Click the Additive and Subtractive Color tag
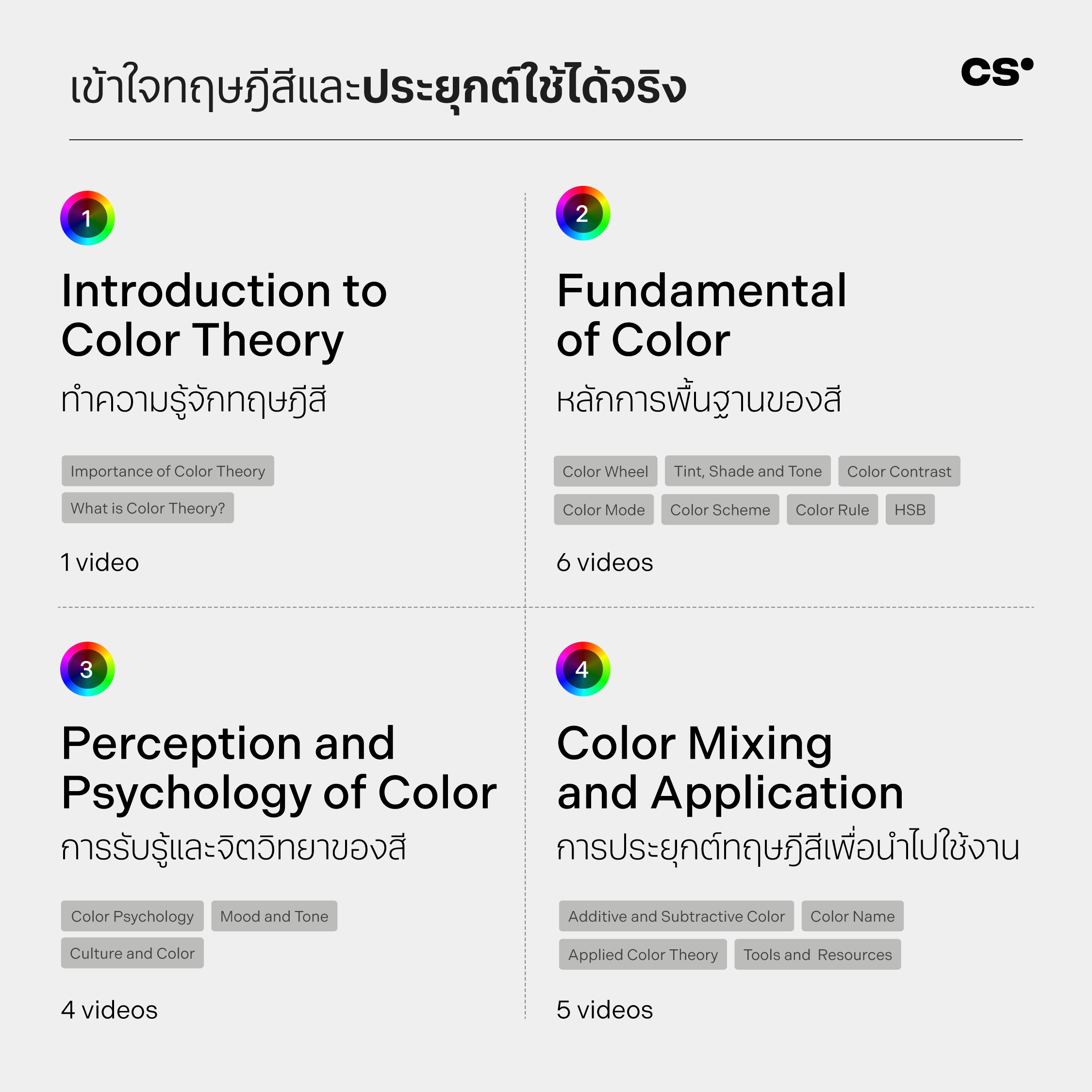Image resolution: width=1092 pixels, height=1092 pixels. coord(677,916)
